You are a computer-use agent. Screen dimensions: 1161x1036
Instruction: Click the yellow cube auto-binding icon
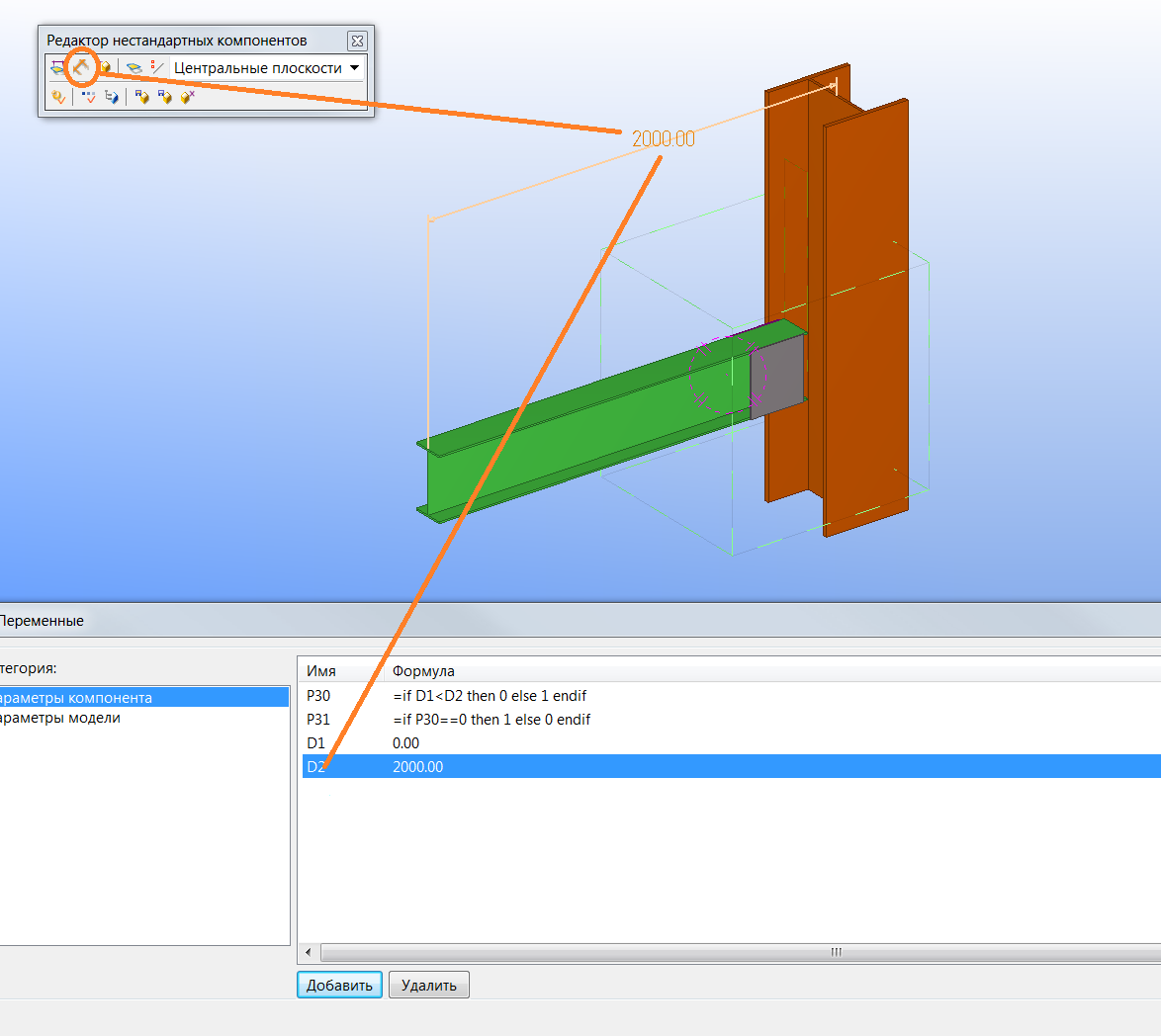[104, 68]
